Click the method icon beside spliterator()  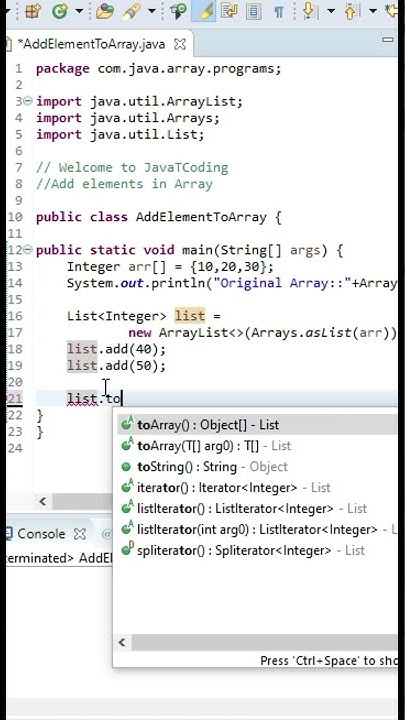[127, 549]
